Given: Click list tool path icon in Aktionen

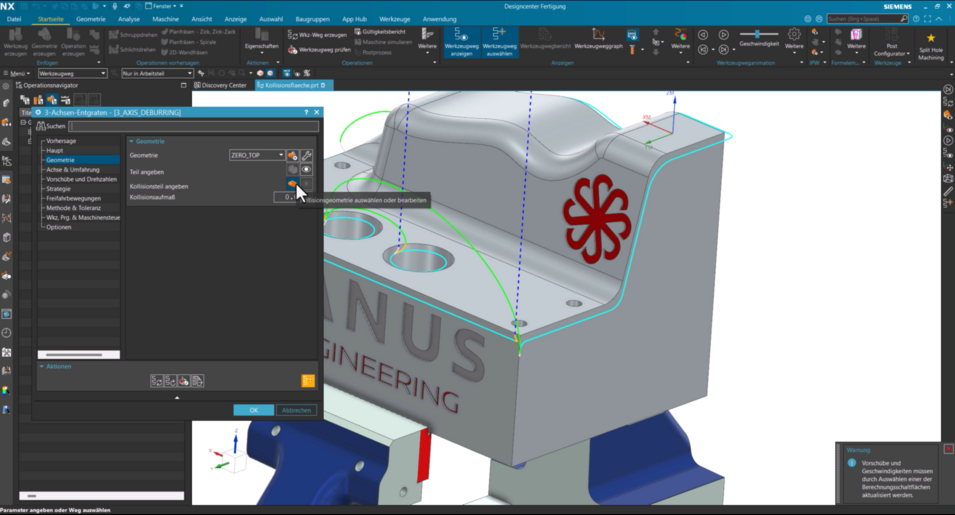Looking at the screenshot, I should point(197,381).
